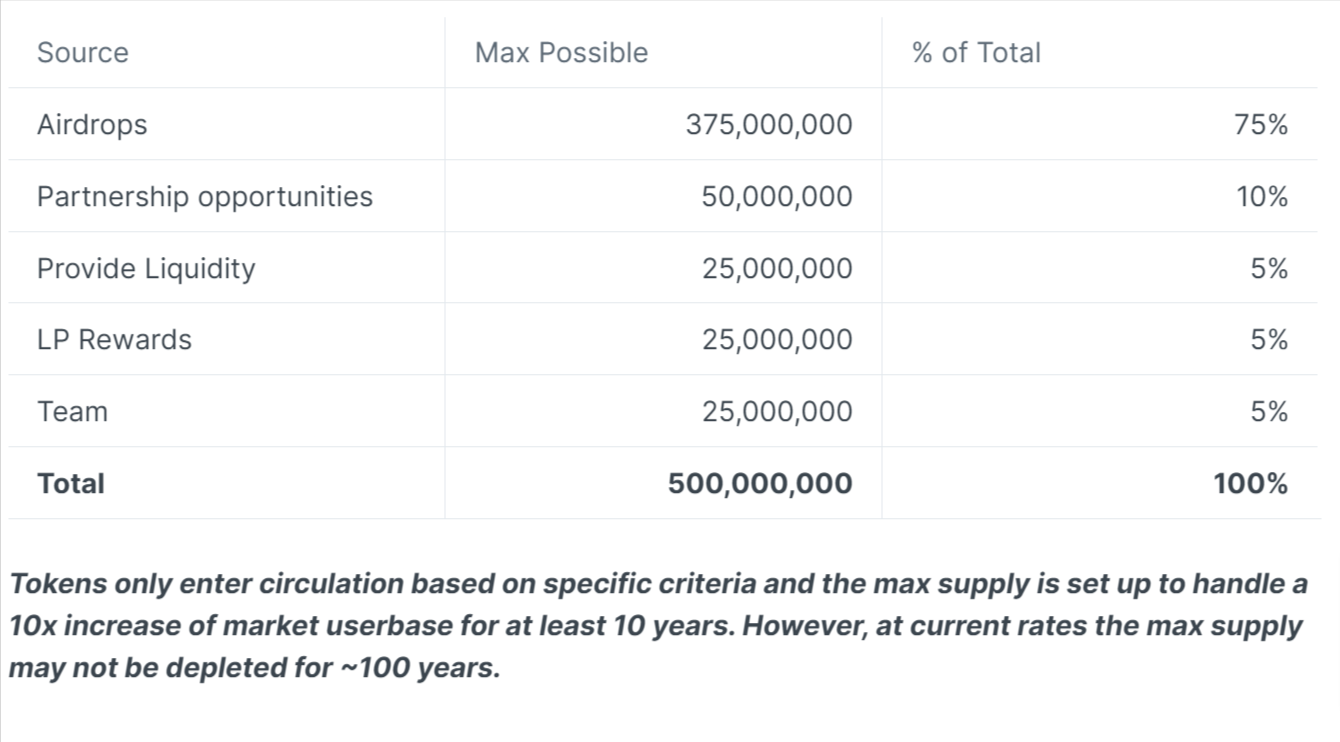Click the 100% total percentage
Viewport: 1340px width, 742px height.
click(x=1251, y=483)
